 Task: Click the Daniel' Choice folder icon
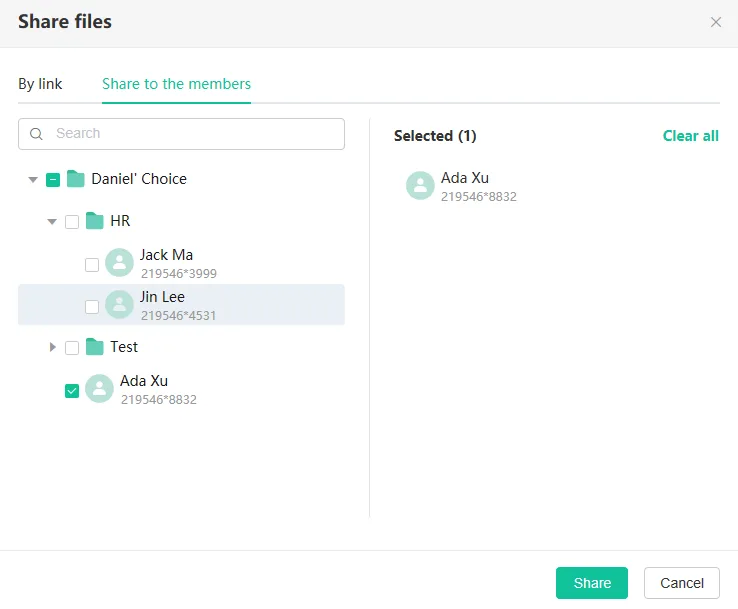pos(76,179)
